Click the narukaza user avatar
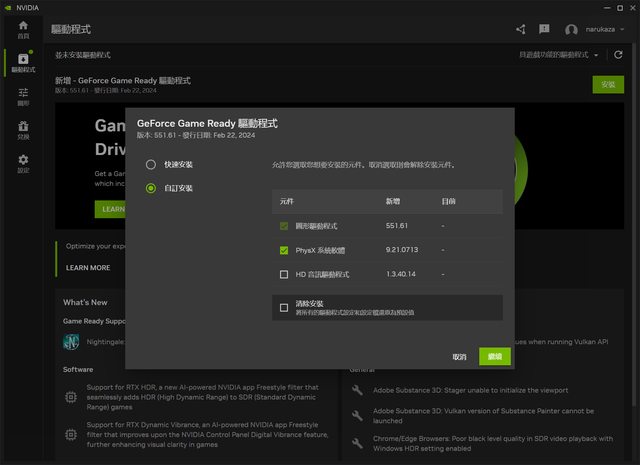Screen dimensions: 640x465 (x=571, y=30)
